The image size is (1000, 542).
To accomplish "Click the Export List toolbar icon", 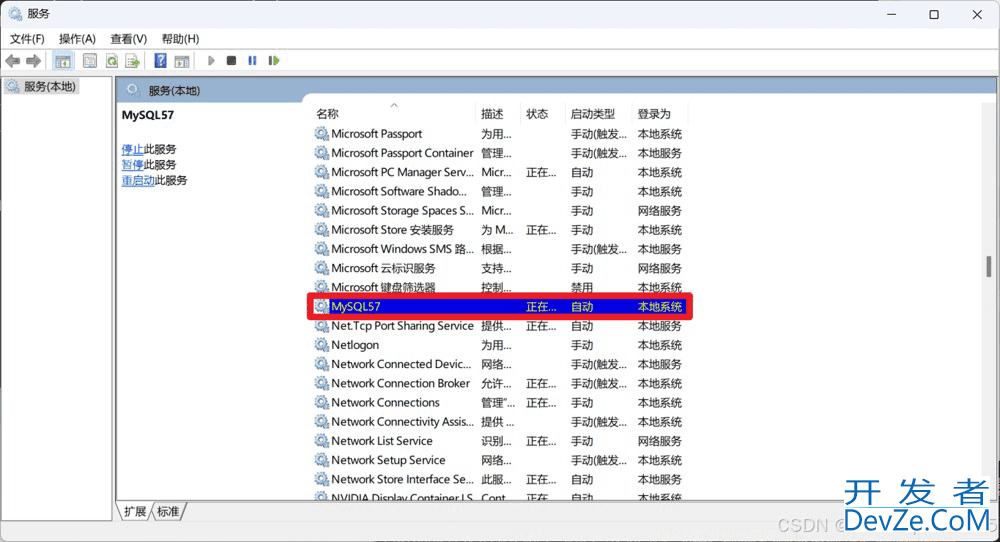I will (132, 61).
